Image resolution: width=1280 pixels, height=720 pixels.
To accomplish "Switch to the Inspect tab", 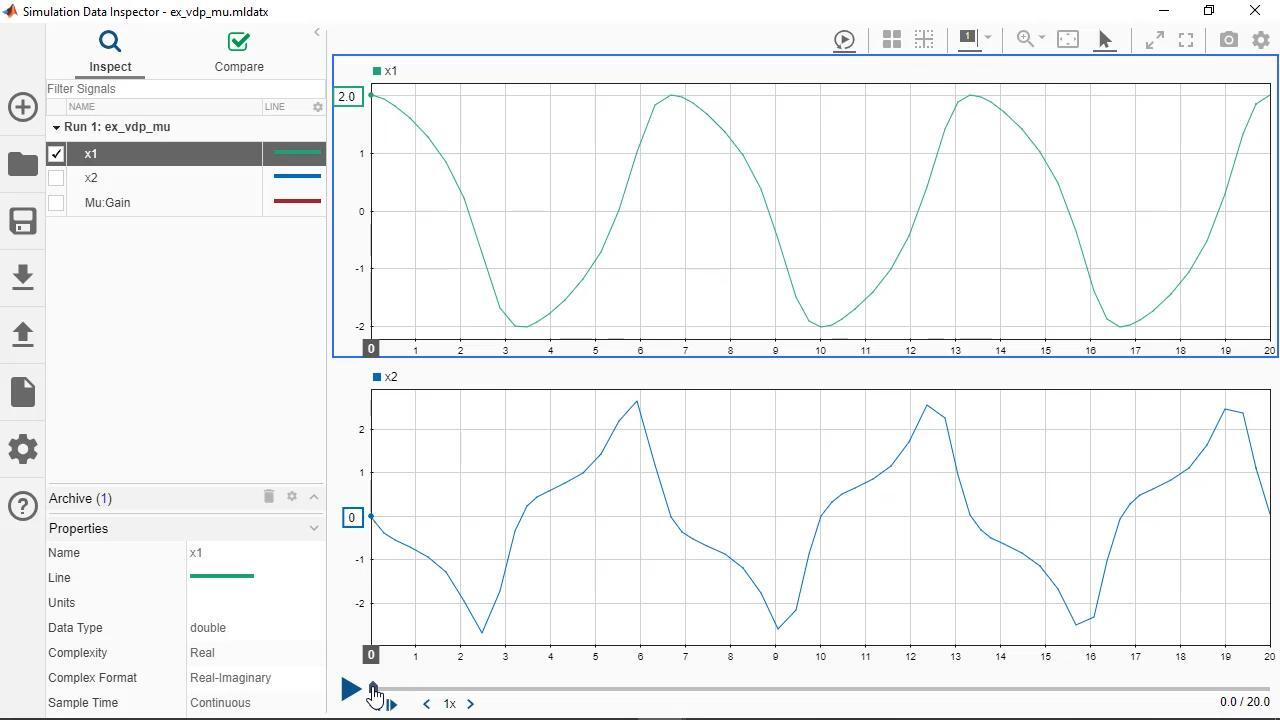I will (110, 52).
